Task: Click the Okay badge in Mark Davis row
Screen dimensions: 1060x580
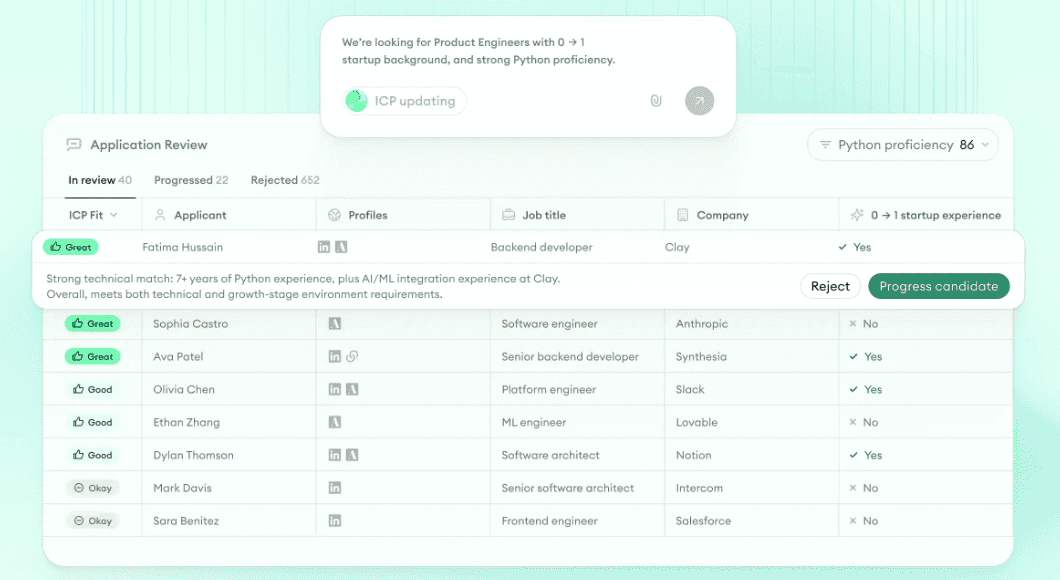Action: tap(93, 488)
